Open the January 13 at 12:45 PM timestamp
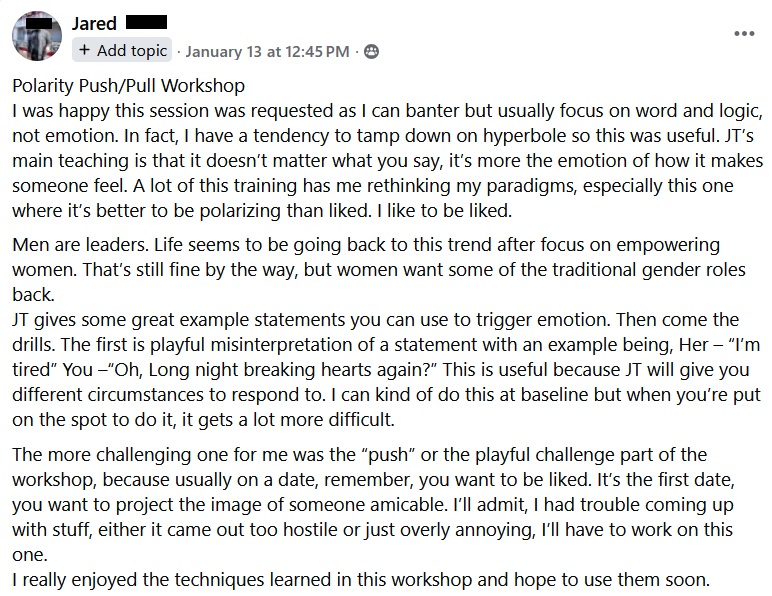The width and height of the screenshot is (772, 596). pyautogui.click(x=267, y=51)
